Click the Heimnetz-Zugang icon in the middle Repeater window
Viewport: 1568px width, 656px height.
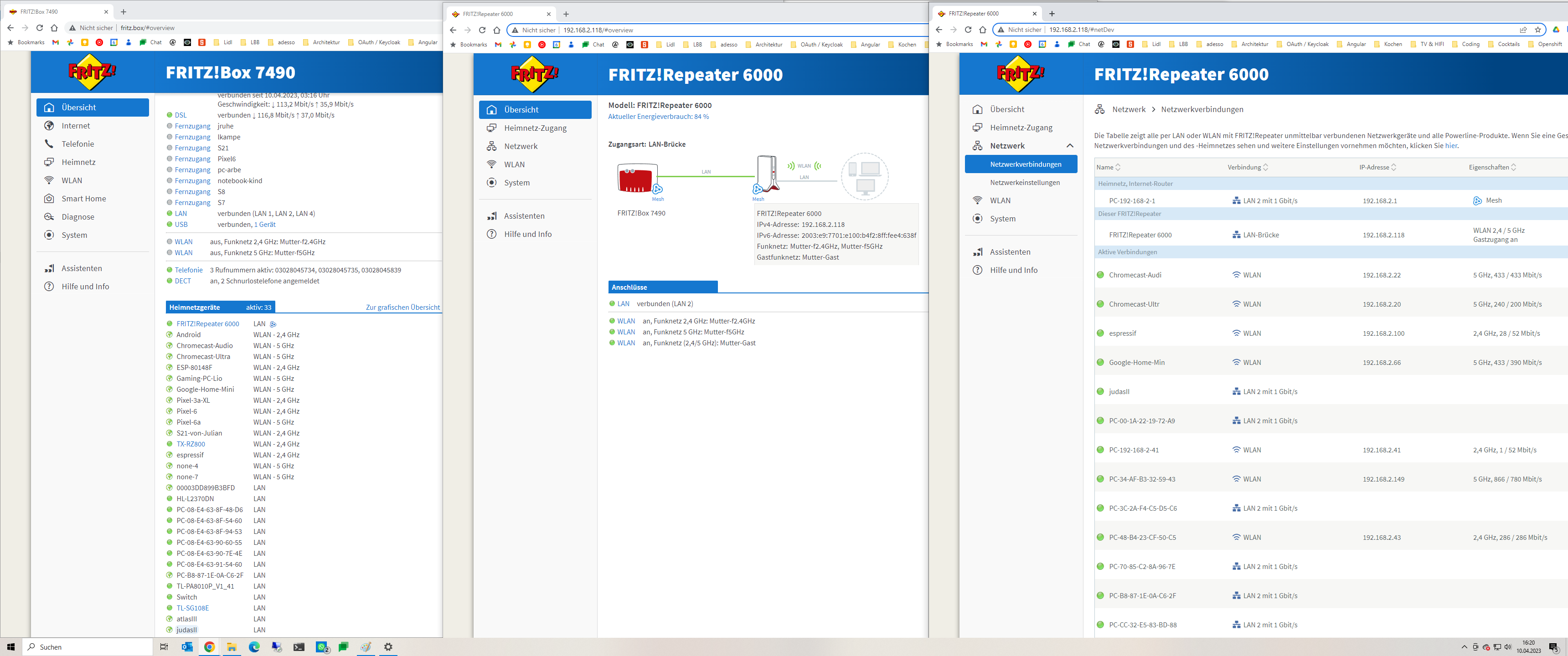click(x=491, y=128)
